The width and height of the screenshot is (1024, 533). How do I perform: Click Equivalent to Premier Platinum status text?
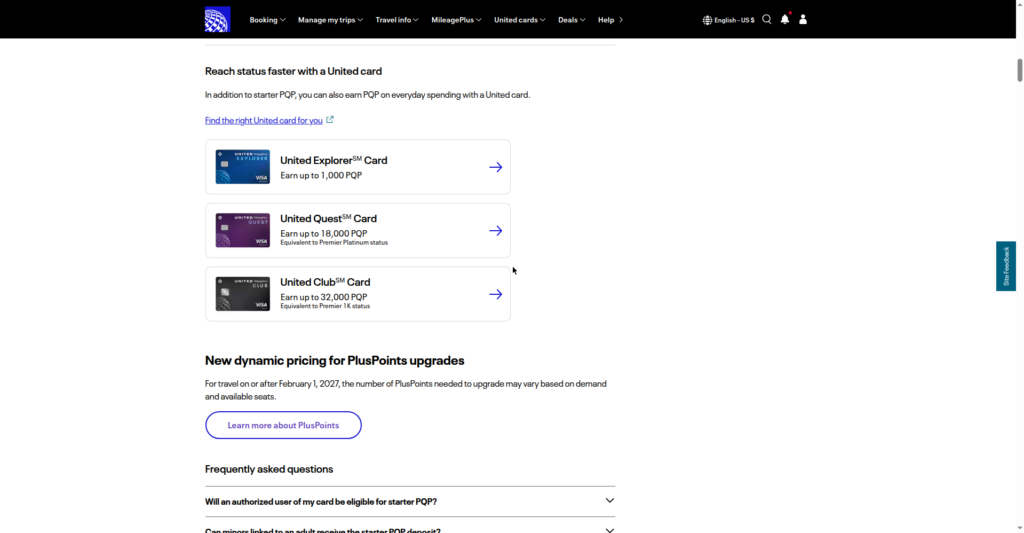click(334, 242)
